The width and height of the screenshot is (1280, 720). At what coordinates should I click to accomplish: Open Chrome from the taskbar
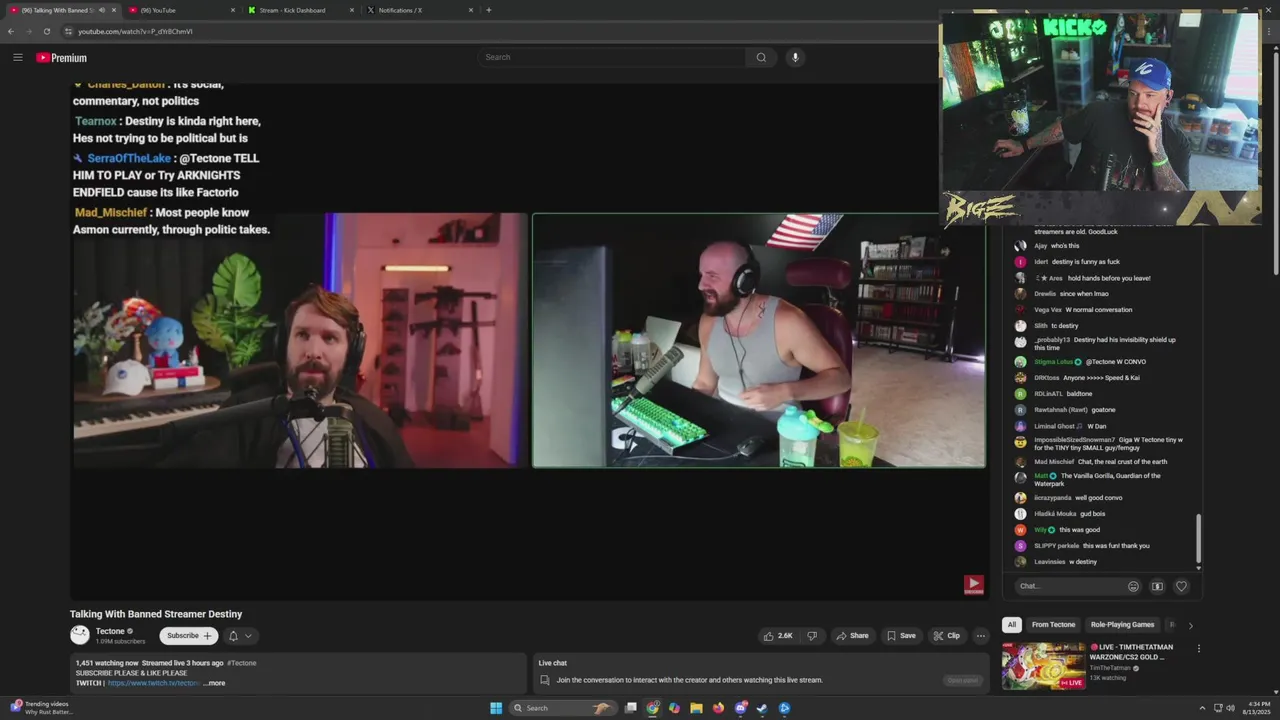[x=653, y=708]
